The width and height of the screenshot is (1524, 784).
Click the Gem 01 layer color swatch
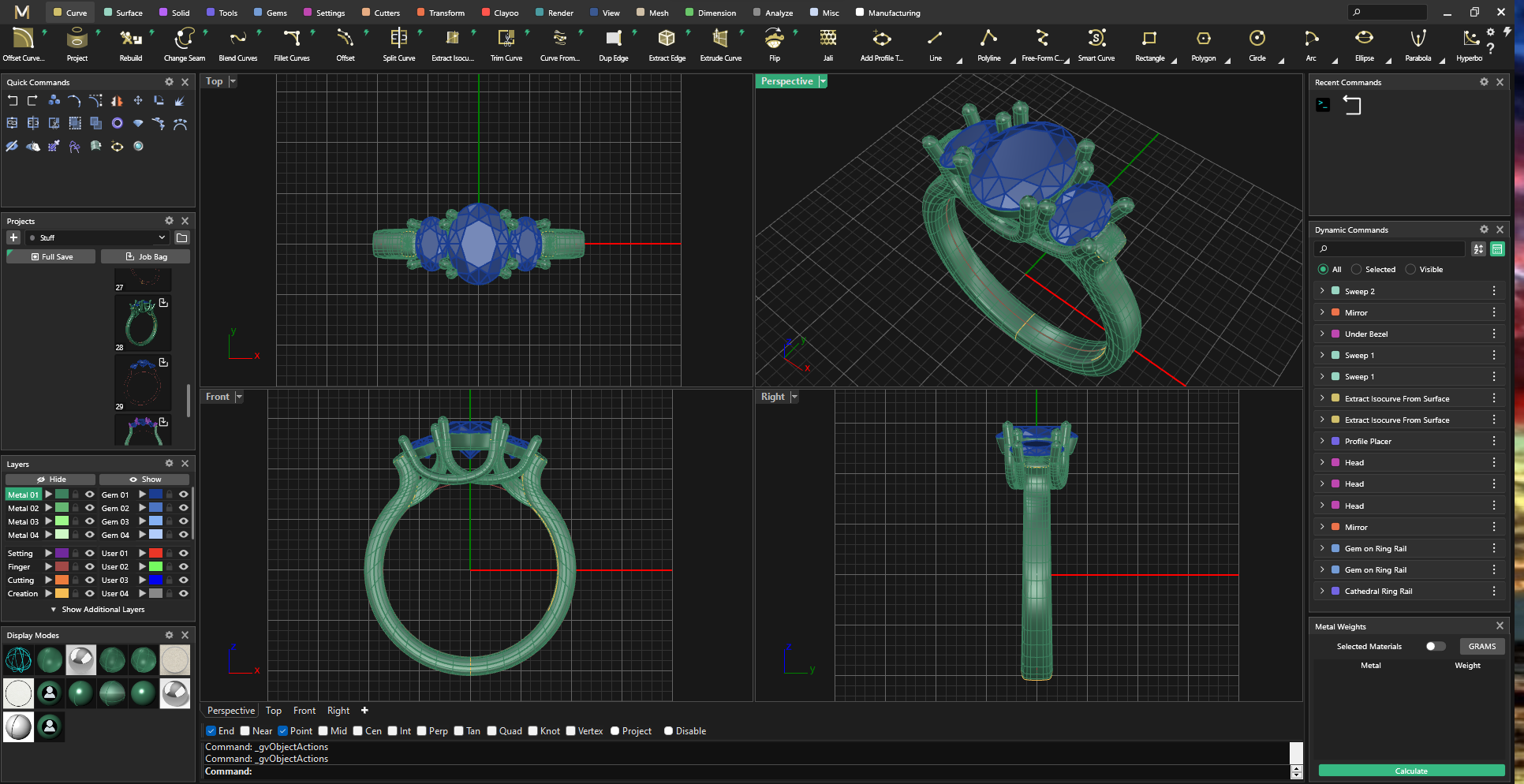click(156, 495)
